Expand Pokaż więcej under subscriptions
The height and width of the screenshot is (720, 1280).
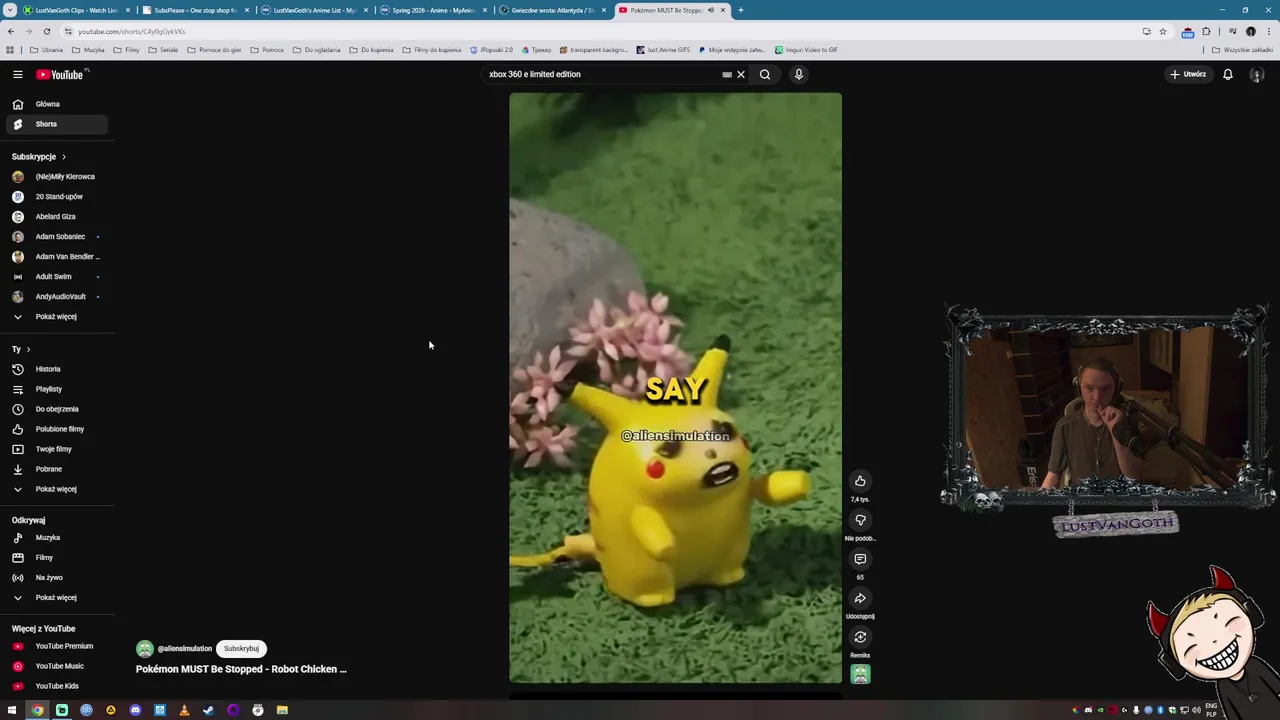point(55,316)
